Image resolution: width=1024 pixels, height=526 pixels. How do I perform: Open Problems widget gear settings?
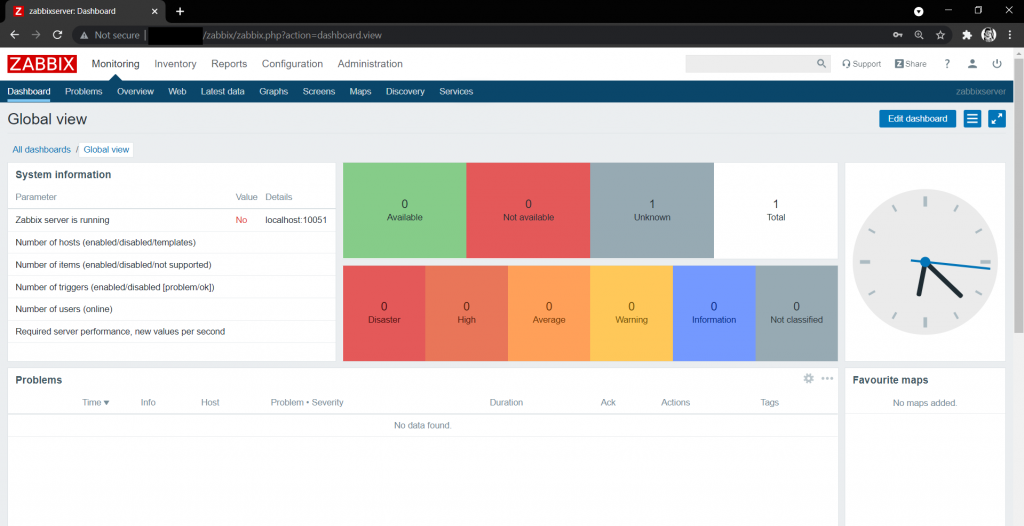tap(808, 378)
